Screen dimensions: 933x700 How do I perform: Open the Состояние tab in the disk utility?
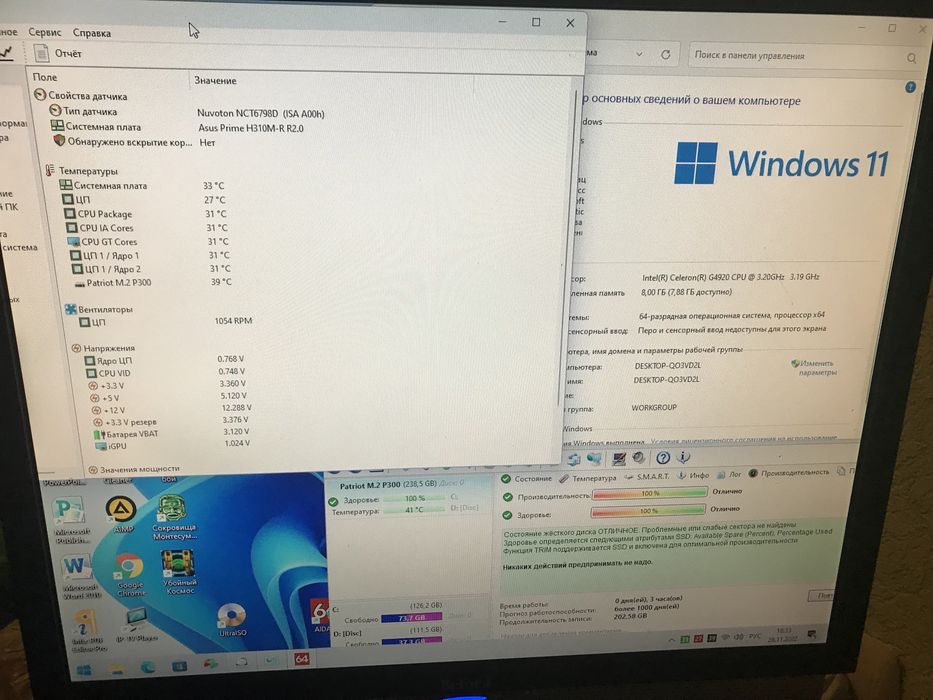527,478
